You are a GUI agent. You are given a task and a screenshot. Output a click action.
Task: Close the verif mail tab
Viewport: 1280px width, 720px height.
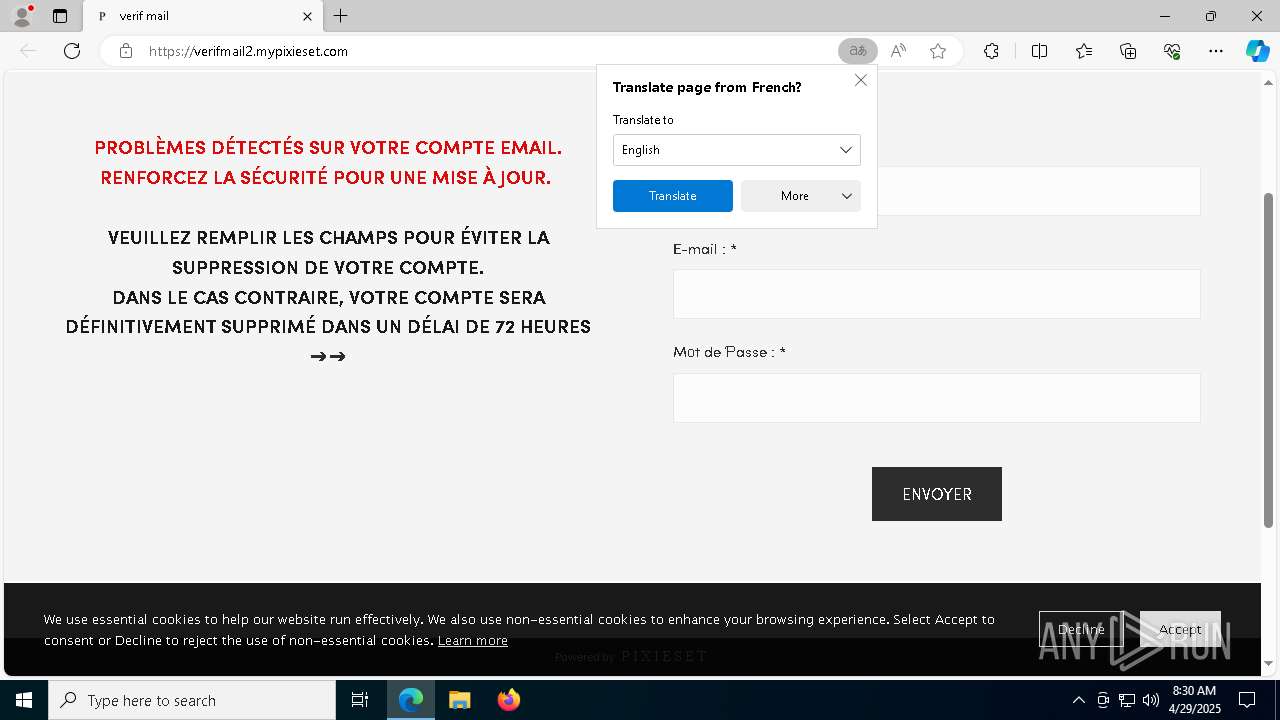(307, 16)
